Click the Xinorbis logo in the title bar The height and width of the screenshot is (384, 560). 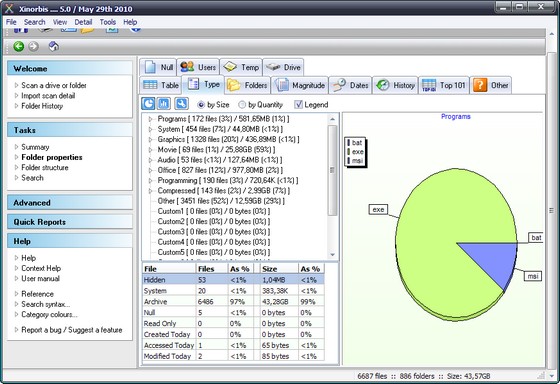click(9, 8)
